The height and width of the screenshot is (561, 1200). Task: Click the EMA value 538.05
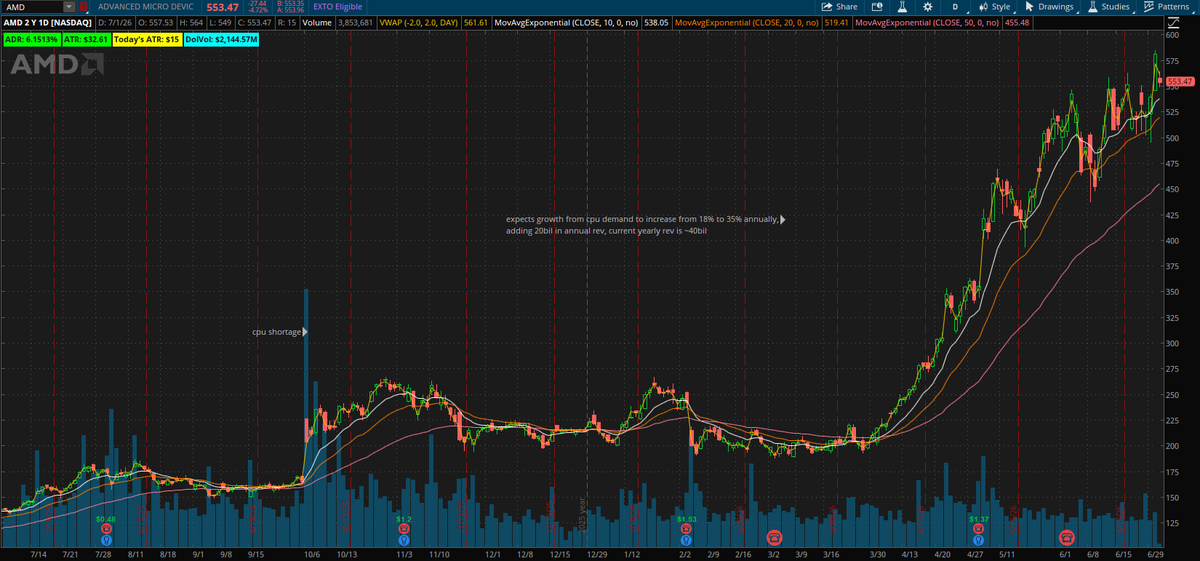pyautogui.click(x=654, y=21)
